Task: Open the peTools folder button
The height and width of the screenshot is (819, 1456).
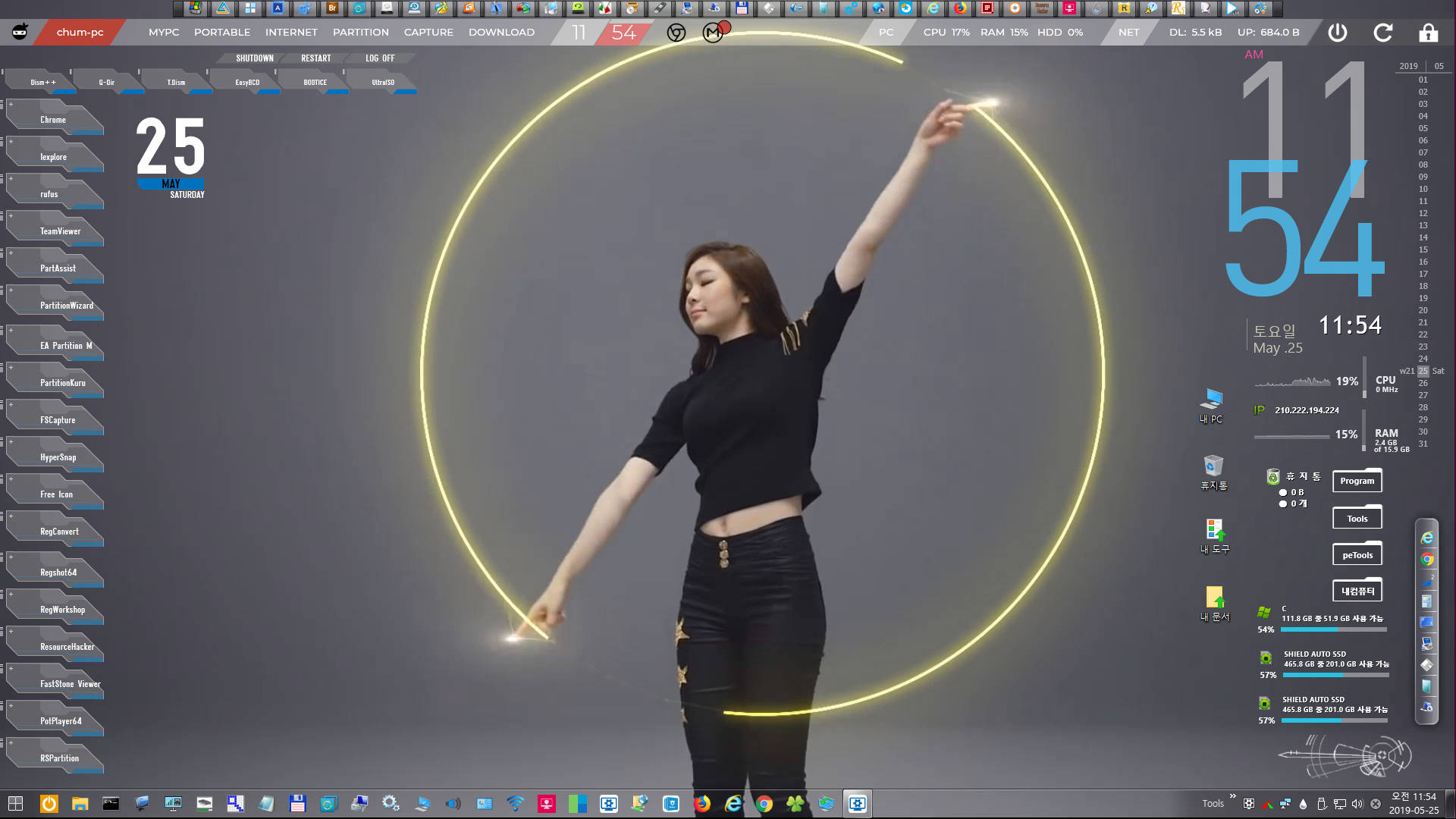Action: [1357, 555]
